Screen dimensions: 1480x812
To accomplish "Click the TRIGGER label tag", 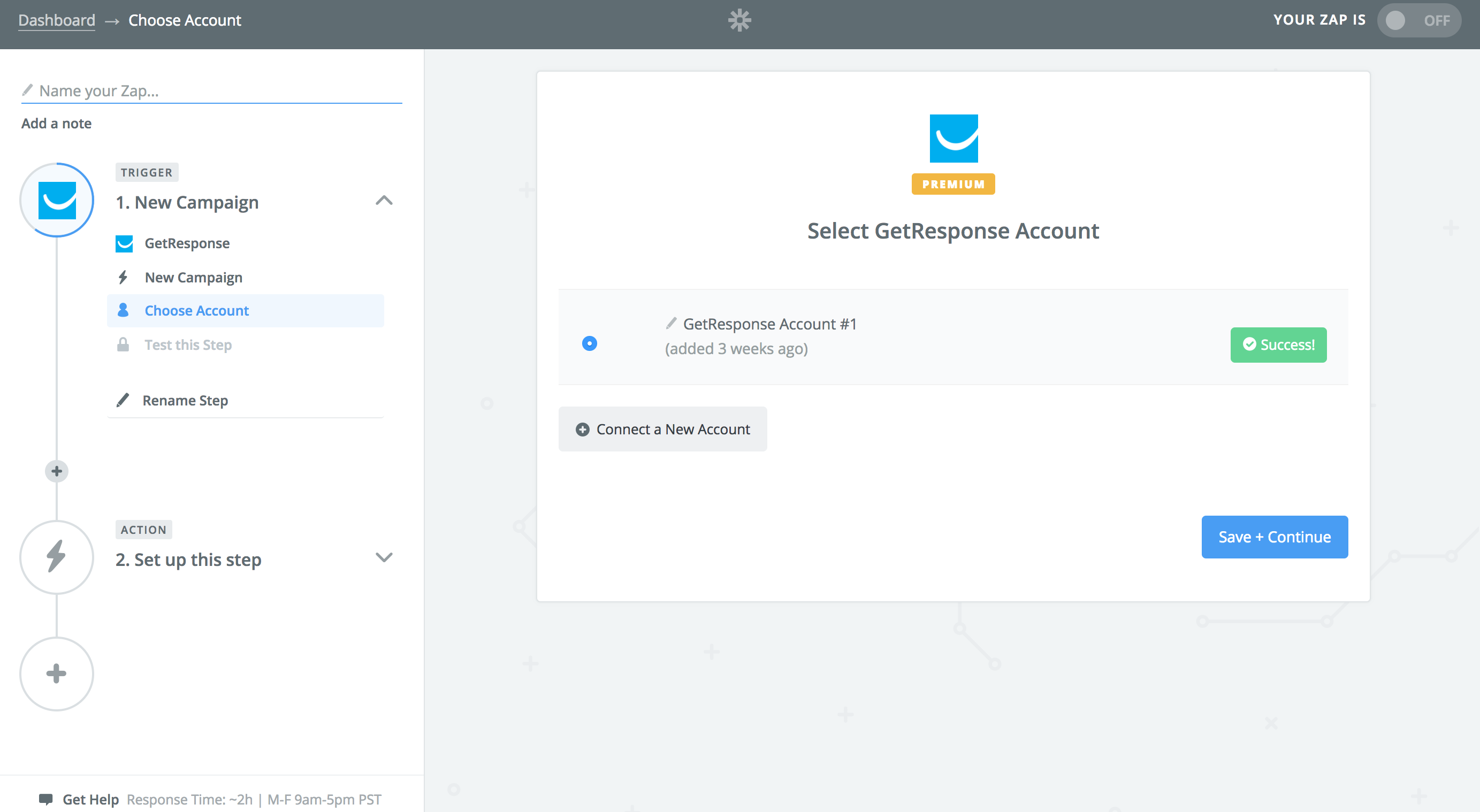I will tap(147, 172).
